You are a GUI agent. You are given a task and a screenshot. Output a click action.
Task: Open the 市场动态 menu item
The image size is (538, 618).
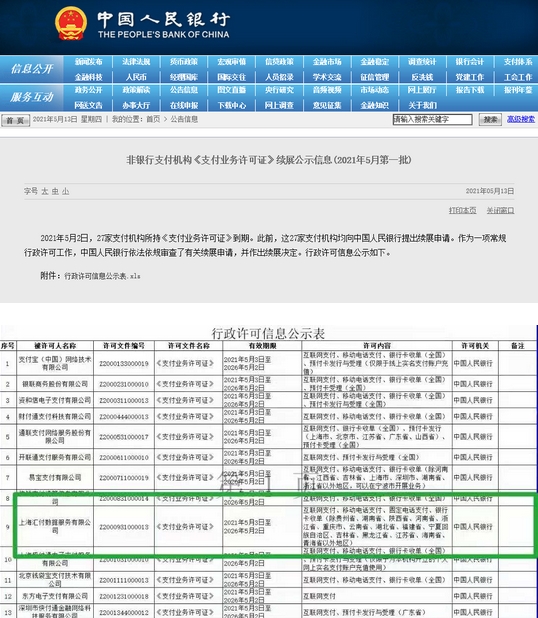[x=374, y=90]
